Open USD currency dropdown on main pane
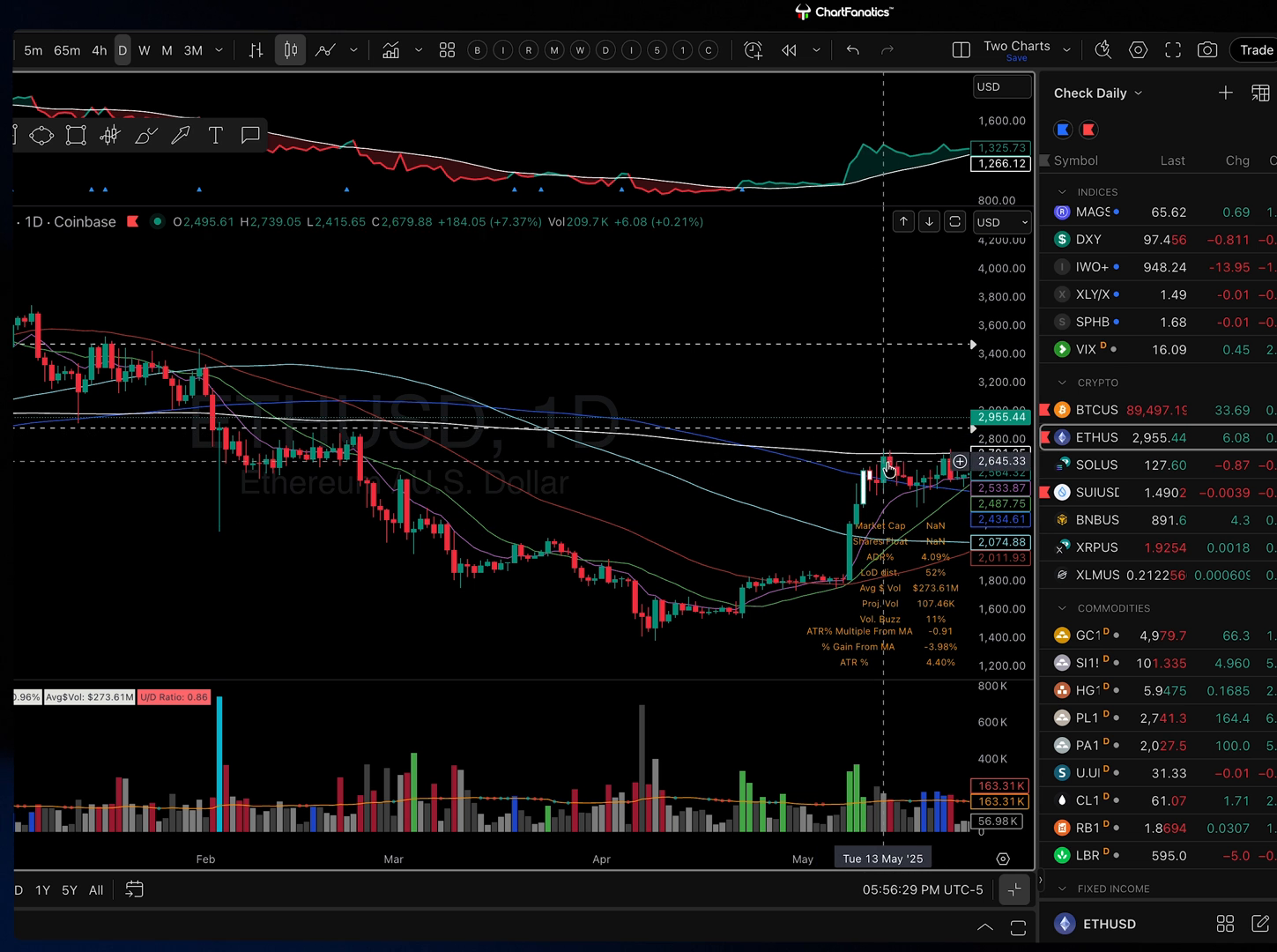 pos(1001,222)
